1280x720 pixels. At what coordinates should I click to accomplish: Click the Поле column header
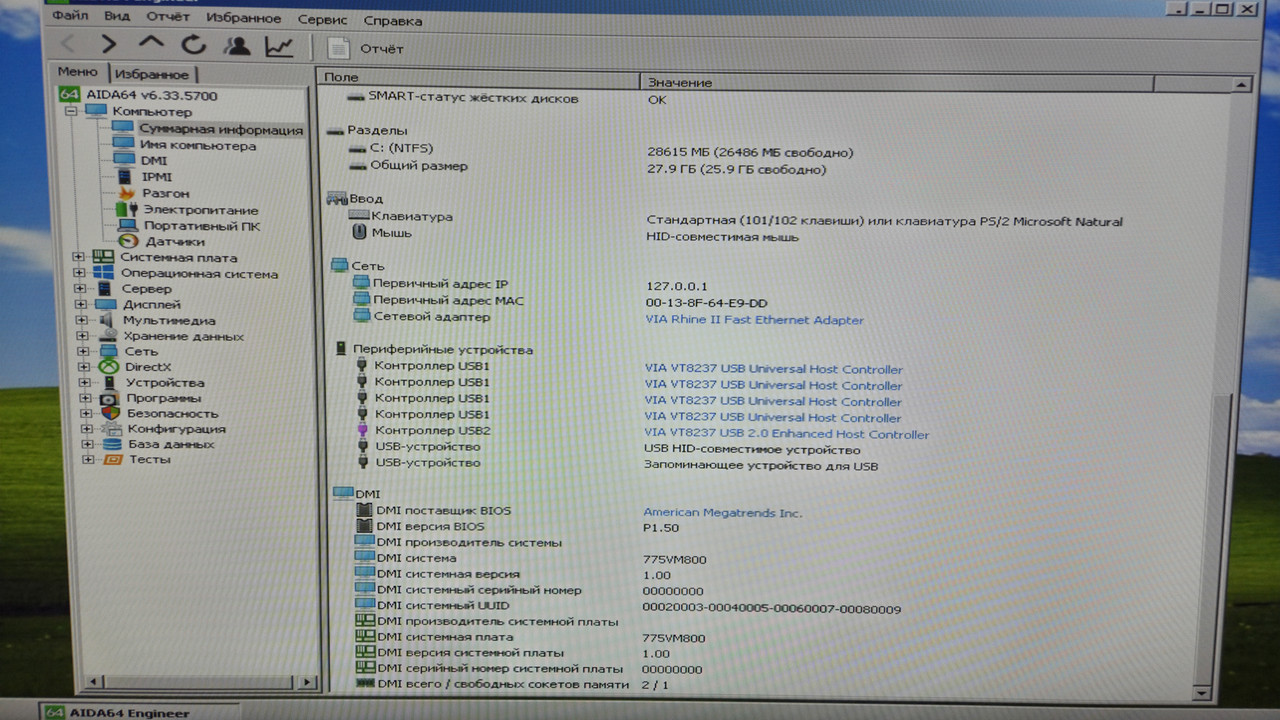[x=480, y=78]
